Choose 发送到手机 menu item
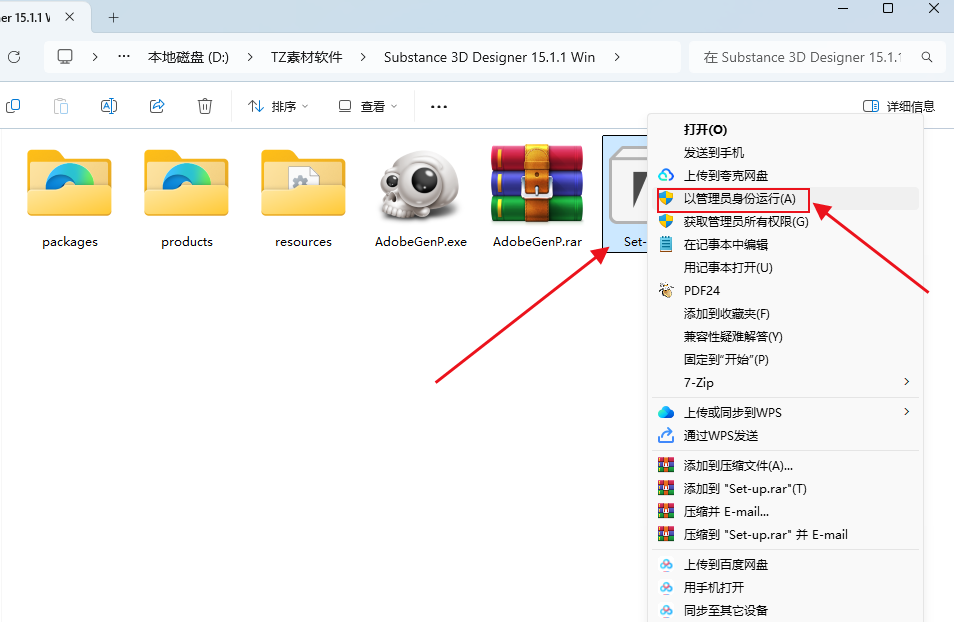 pos(785,153)
